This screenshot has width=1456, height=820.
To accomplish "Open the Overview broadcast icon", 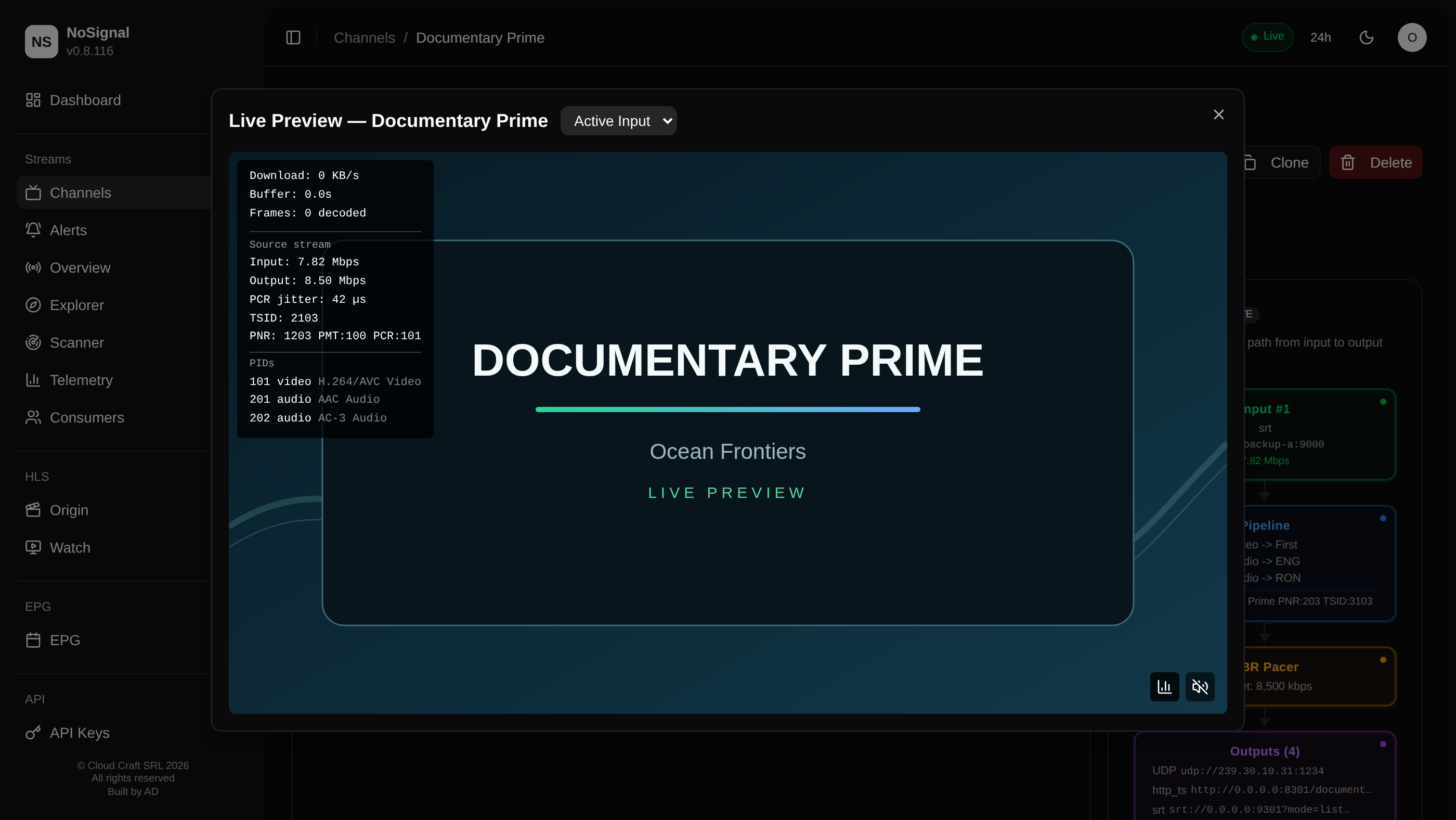I will pos(33,267).
